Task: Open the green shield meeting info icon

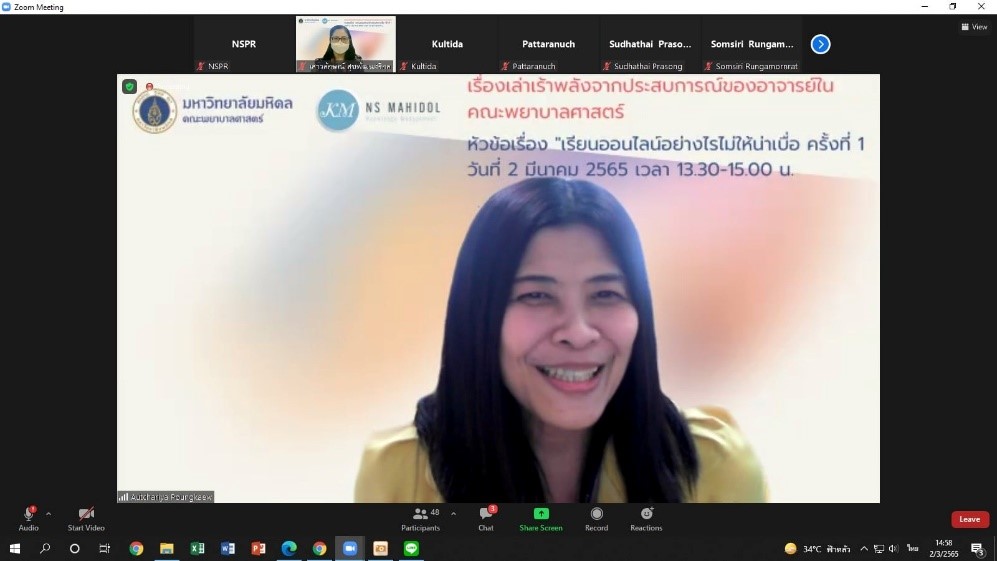Action: pyautogui.click(x=130, y=87)
